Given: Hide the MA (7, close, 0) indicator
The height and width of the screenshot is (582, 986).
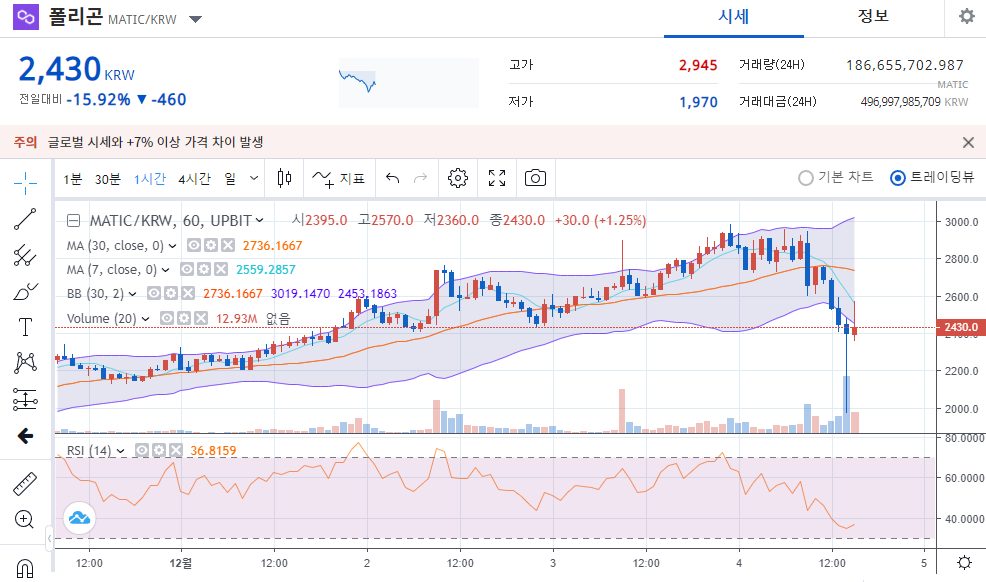Looking at the screenshot, I should pos(187,269).
